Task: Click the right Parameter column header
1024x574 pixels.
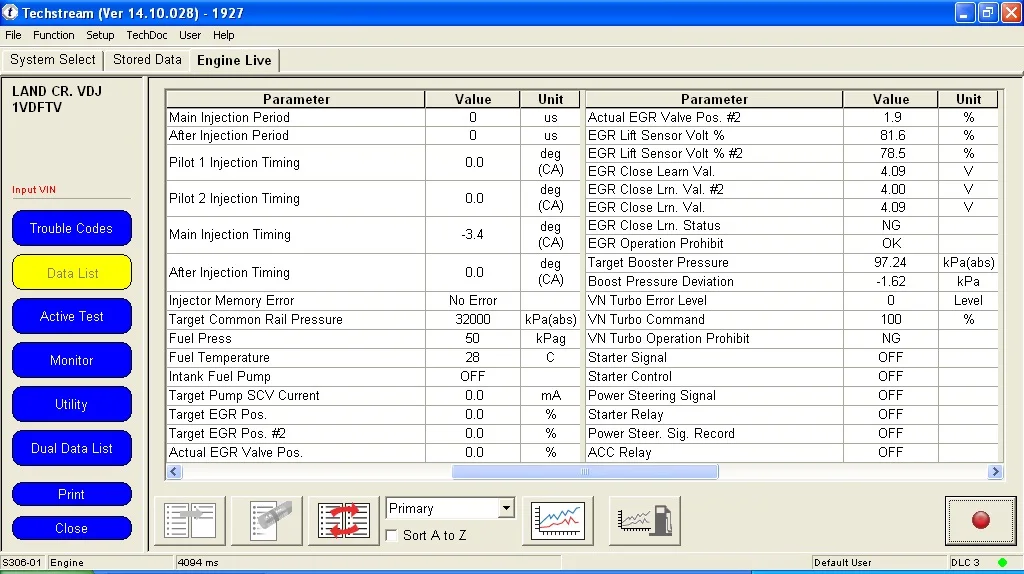Action: [714, 99]
